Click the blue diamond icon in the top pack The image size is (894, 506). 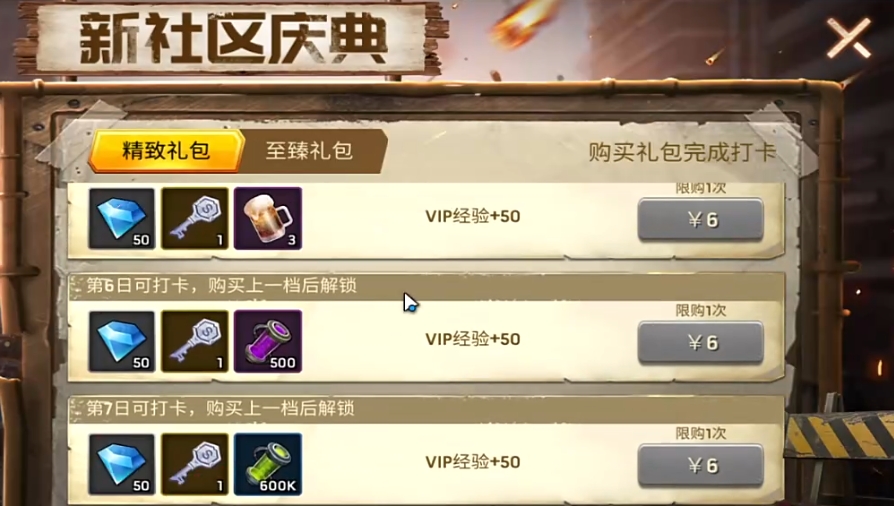(121, 218)
